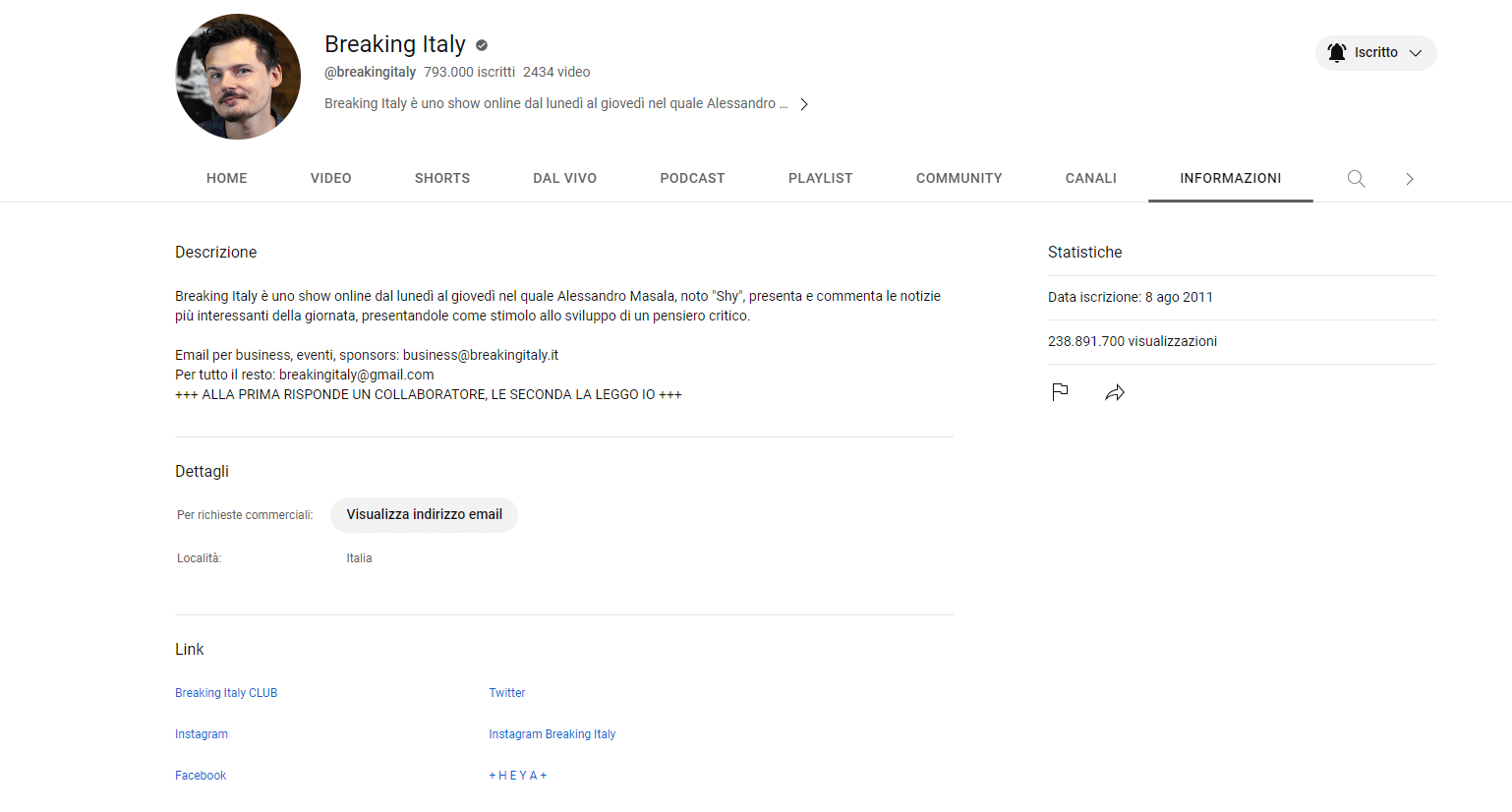Click the breakingitaly@gmail.com email text
Image resolution: width=1512 pixels, height=812 pixels.
pos(357,375)
